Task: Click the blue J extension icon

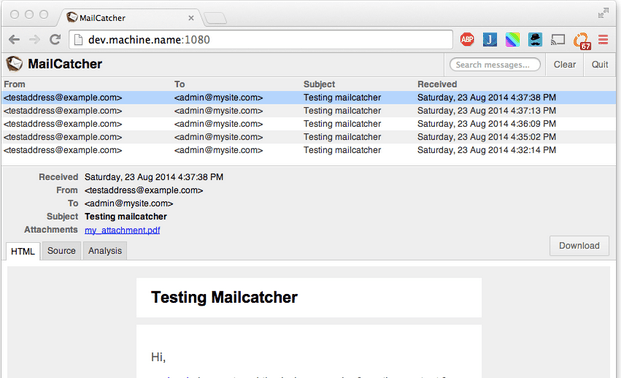Action: (490, 40)
